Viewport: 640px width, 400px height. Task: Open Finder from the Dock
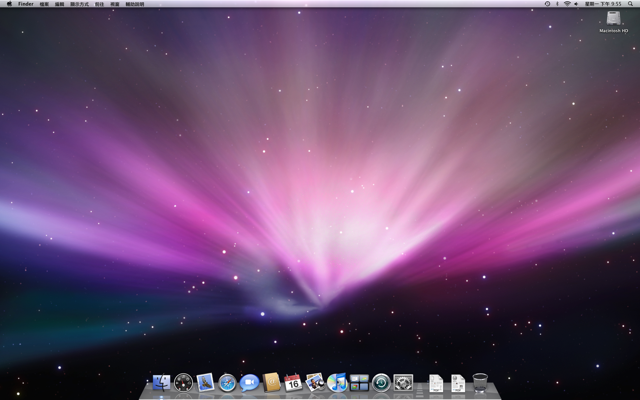point(161,383)
